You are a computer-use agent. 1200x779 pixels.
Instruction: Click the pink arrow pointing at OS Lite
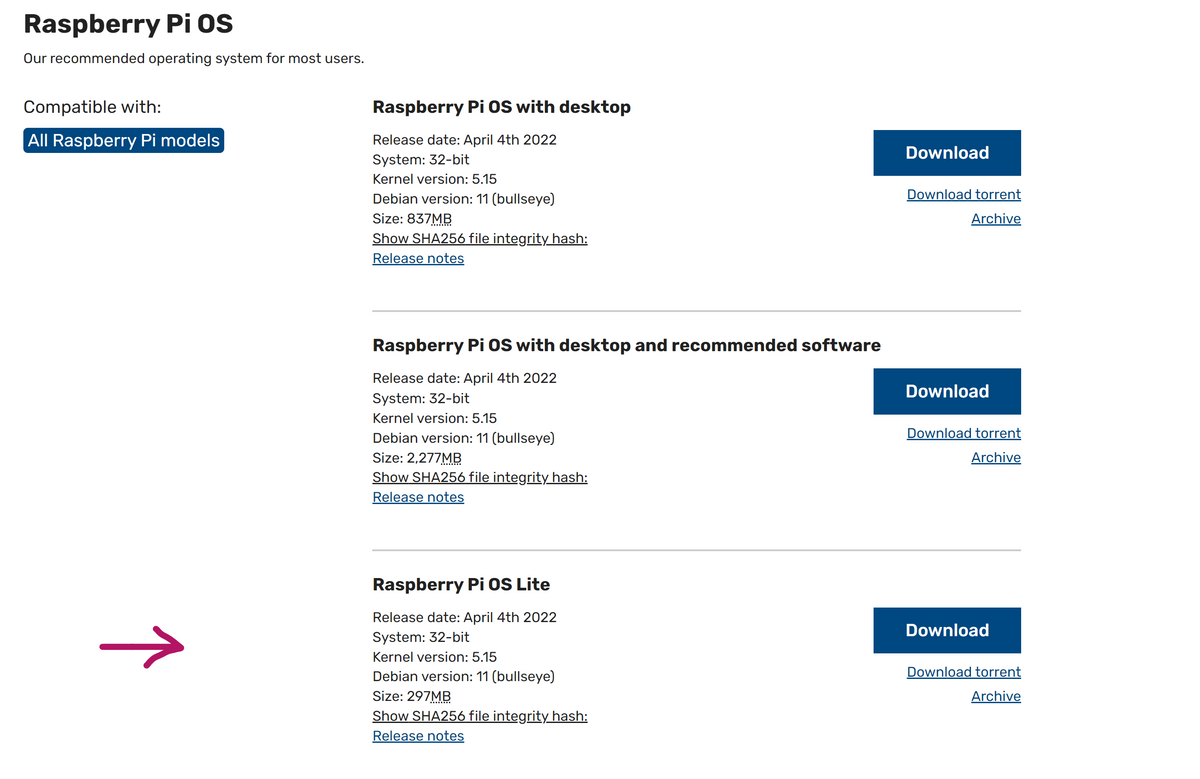[x=142, y=647]
